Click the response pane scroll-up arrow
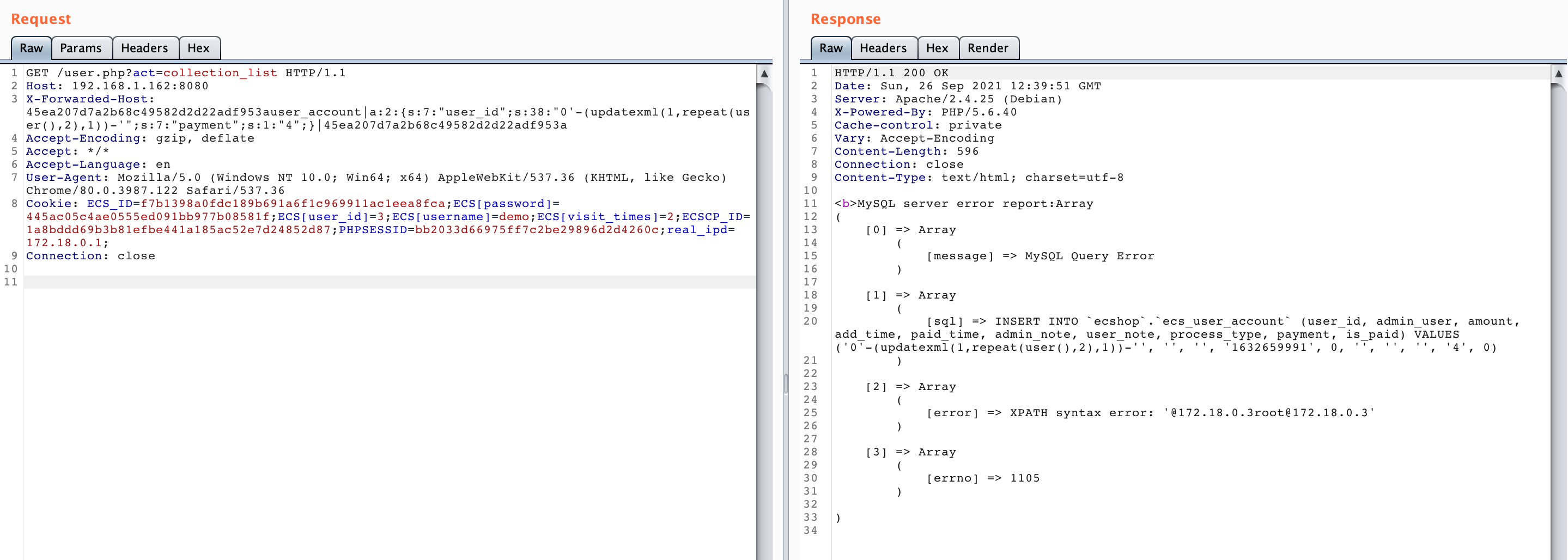Screen dimensions: 1568x560 (x=1558, y=74)
